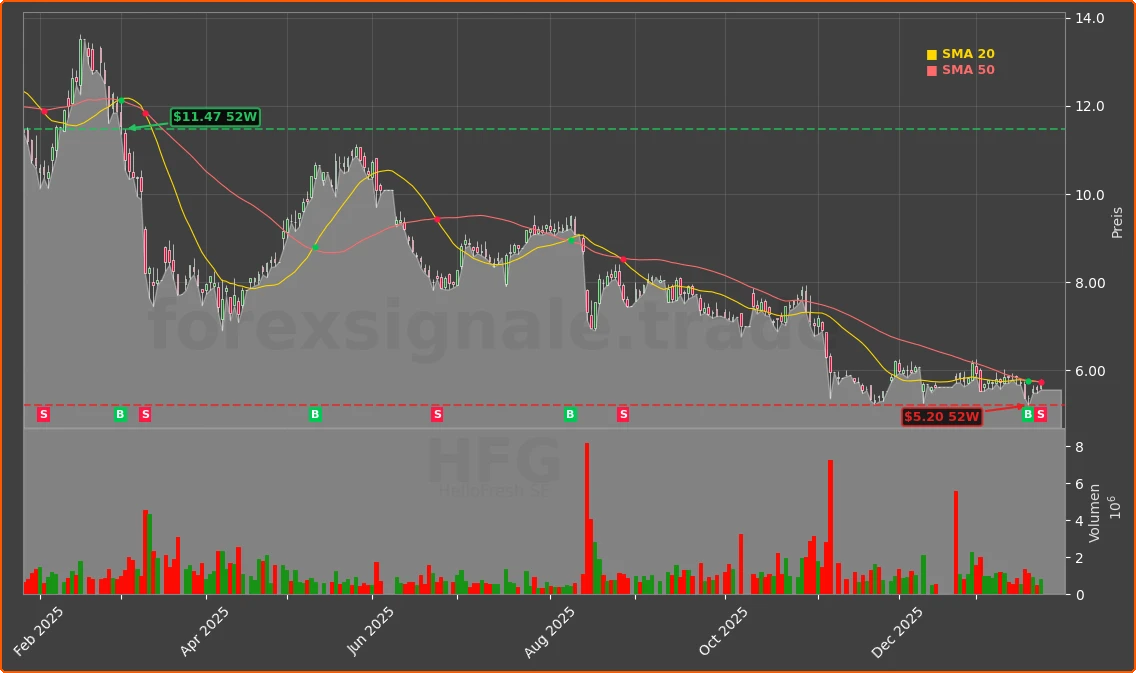Click the "B" buy marker in February

[x=121, y=414]
